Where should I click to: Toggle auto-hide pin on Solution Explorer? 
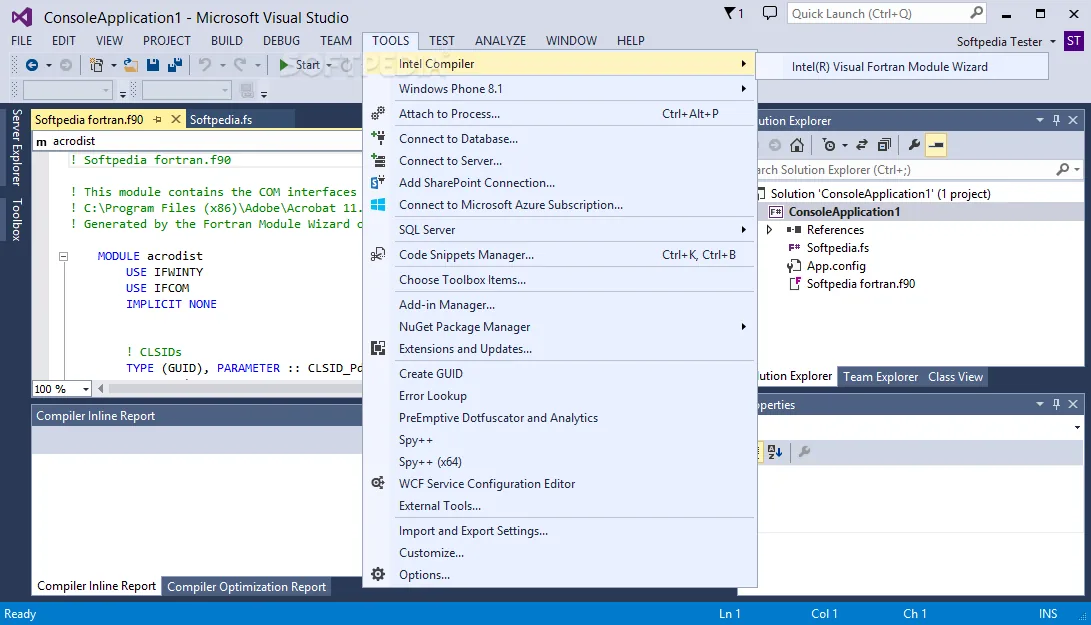1056,120
